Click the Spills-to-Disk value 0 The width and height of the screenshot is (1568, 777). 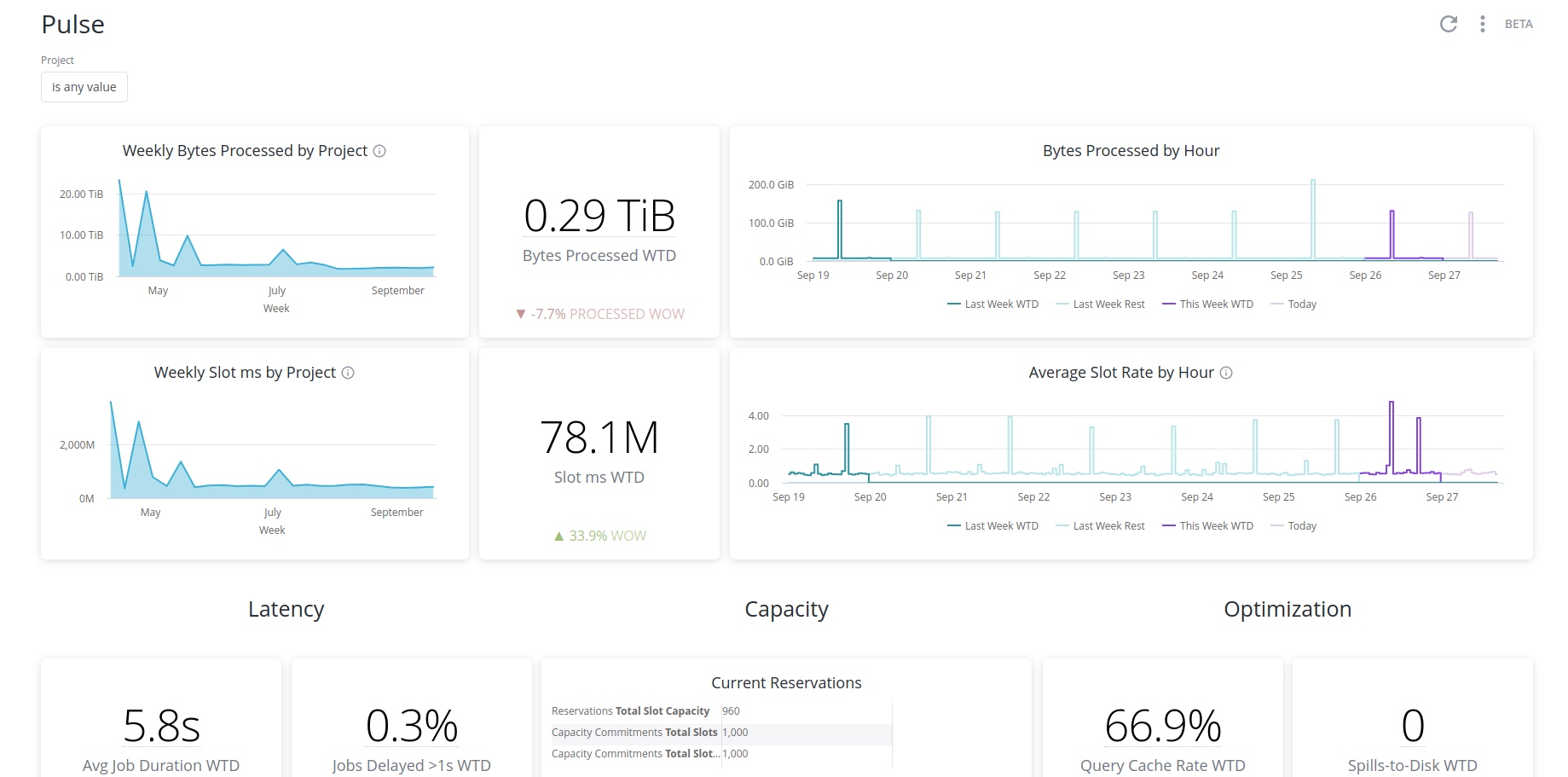1412,726
